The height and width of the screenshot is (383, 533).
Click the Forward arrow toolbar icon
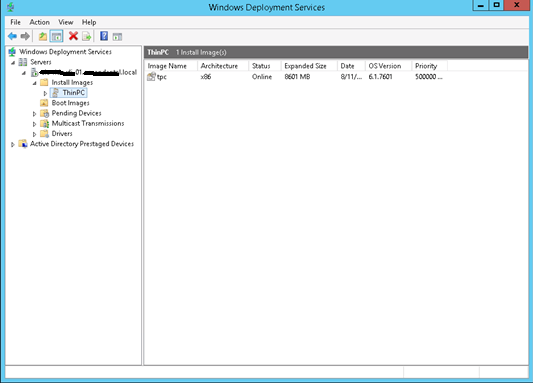[x=25, y=36]
